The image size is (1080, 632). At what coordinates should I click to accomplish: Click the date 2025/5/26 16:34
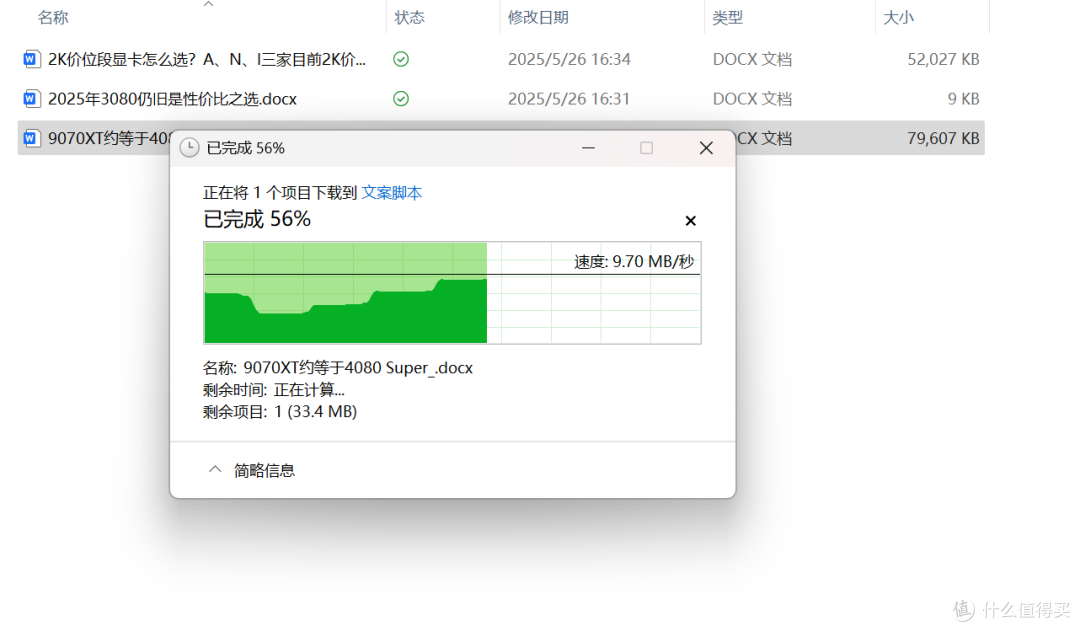point(569,59)
